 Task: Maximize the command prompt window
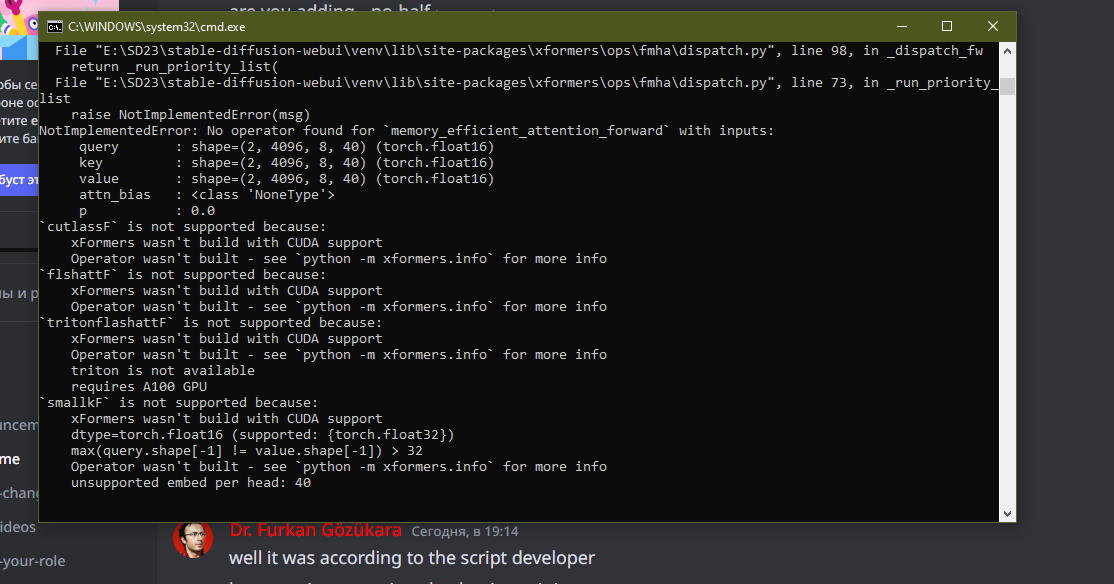point(945,26)
